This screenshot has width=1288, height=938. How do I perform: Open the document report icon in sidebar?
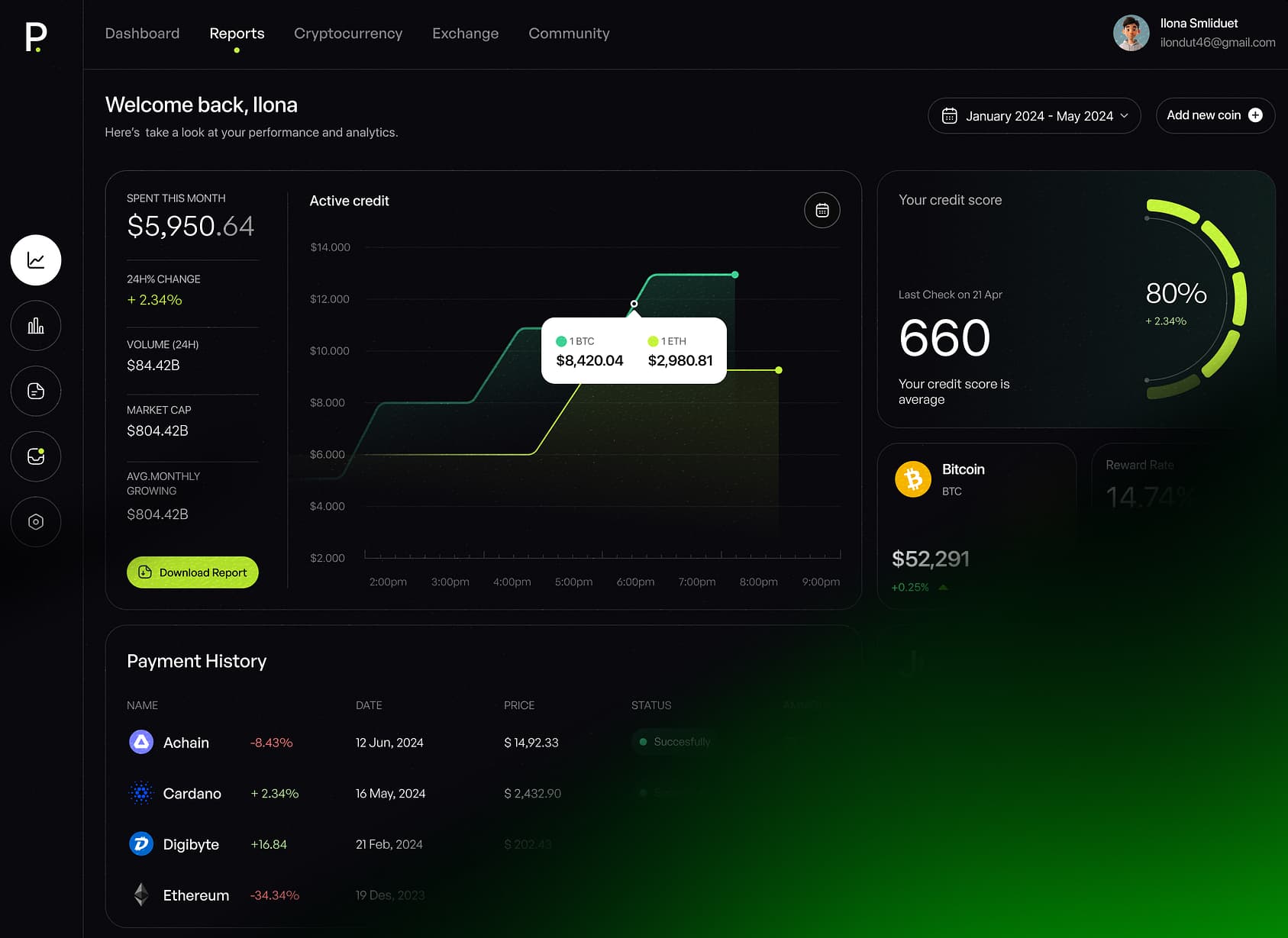(35, 391)
